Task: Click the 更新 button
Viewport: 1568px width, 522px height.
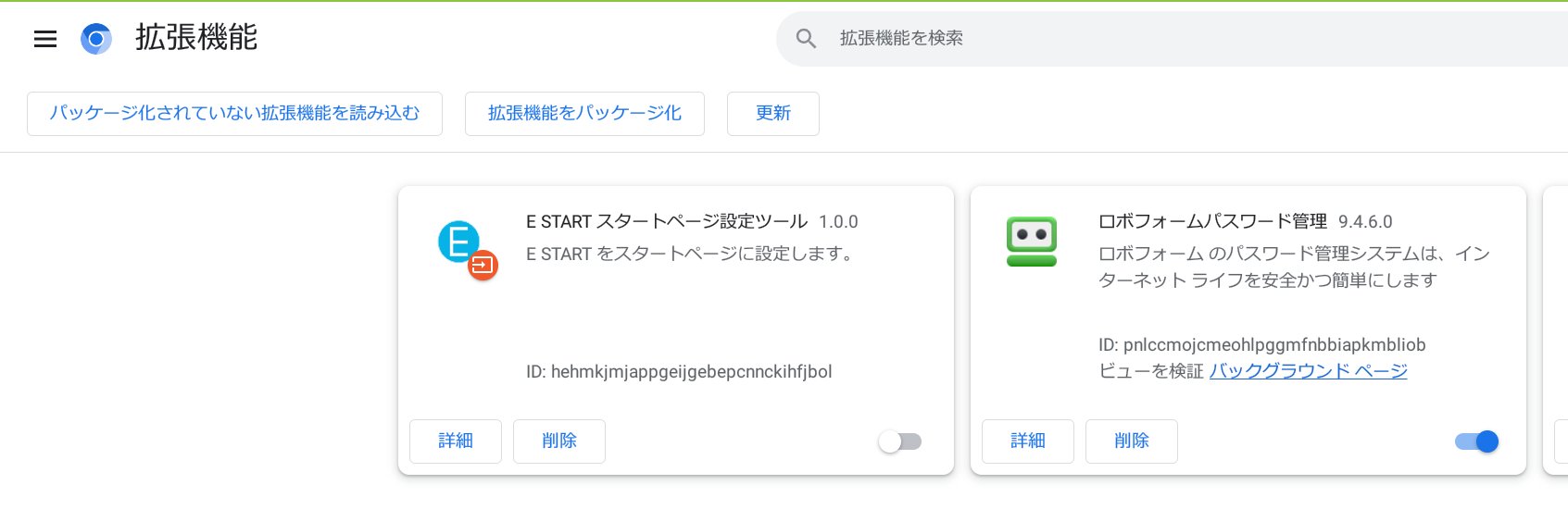Action: point(773,114)
